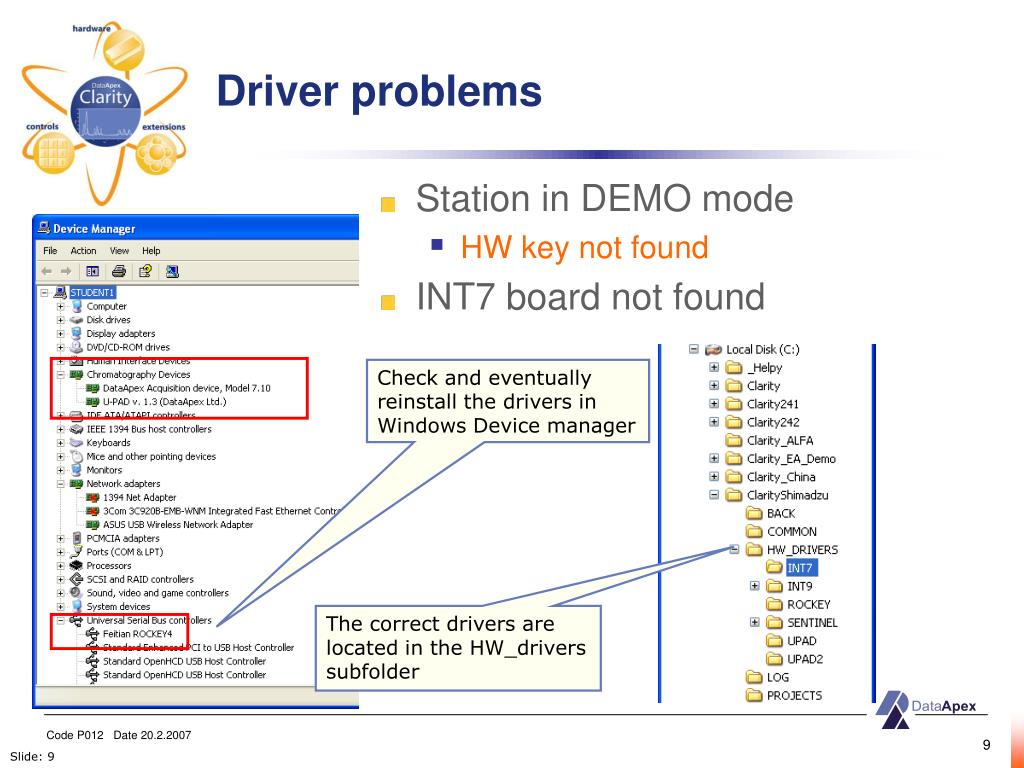
Task: Select the highlighted INT7 folder
Action: pyautogui.click(x=800, y=568)
